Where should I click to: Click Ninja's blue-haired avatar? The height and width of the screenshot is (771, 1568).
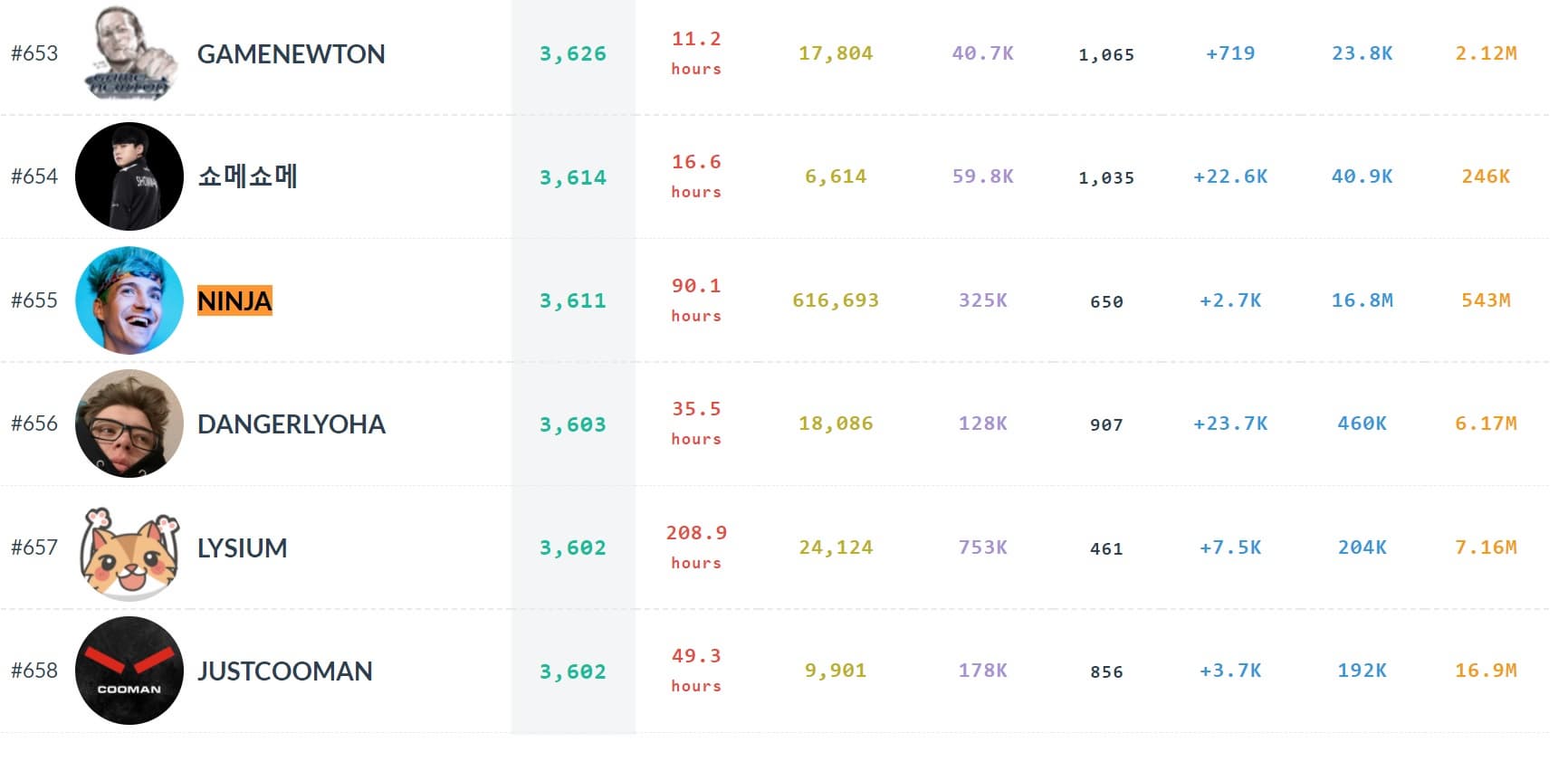click(x=129, y=300)
